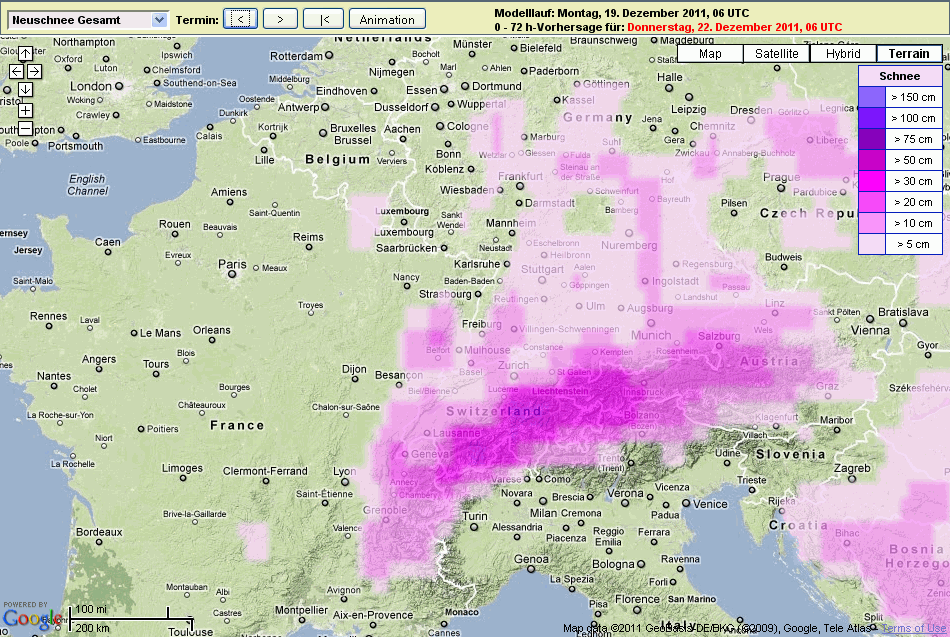Click the Google logo on the map
The width and height of the screenshot is (950, 637).
pos(32,619)
